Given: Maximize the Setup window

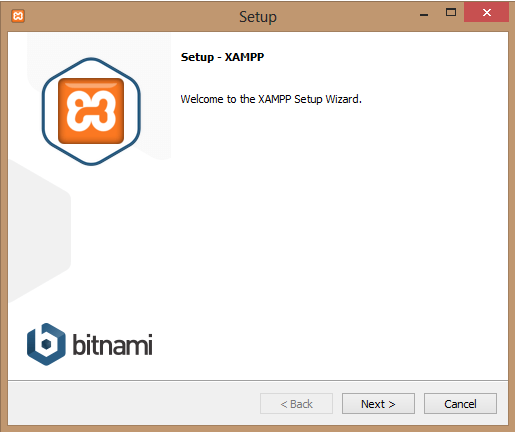Looking at the screenshot, I should click(451, 13).
